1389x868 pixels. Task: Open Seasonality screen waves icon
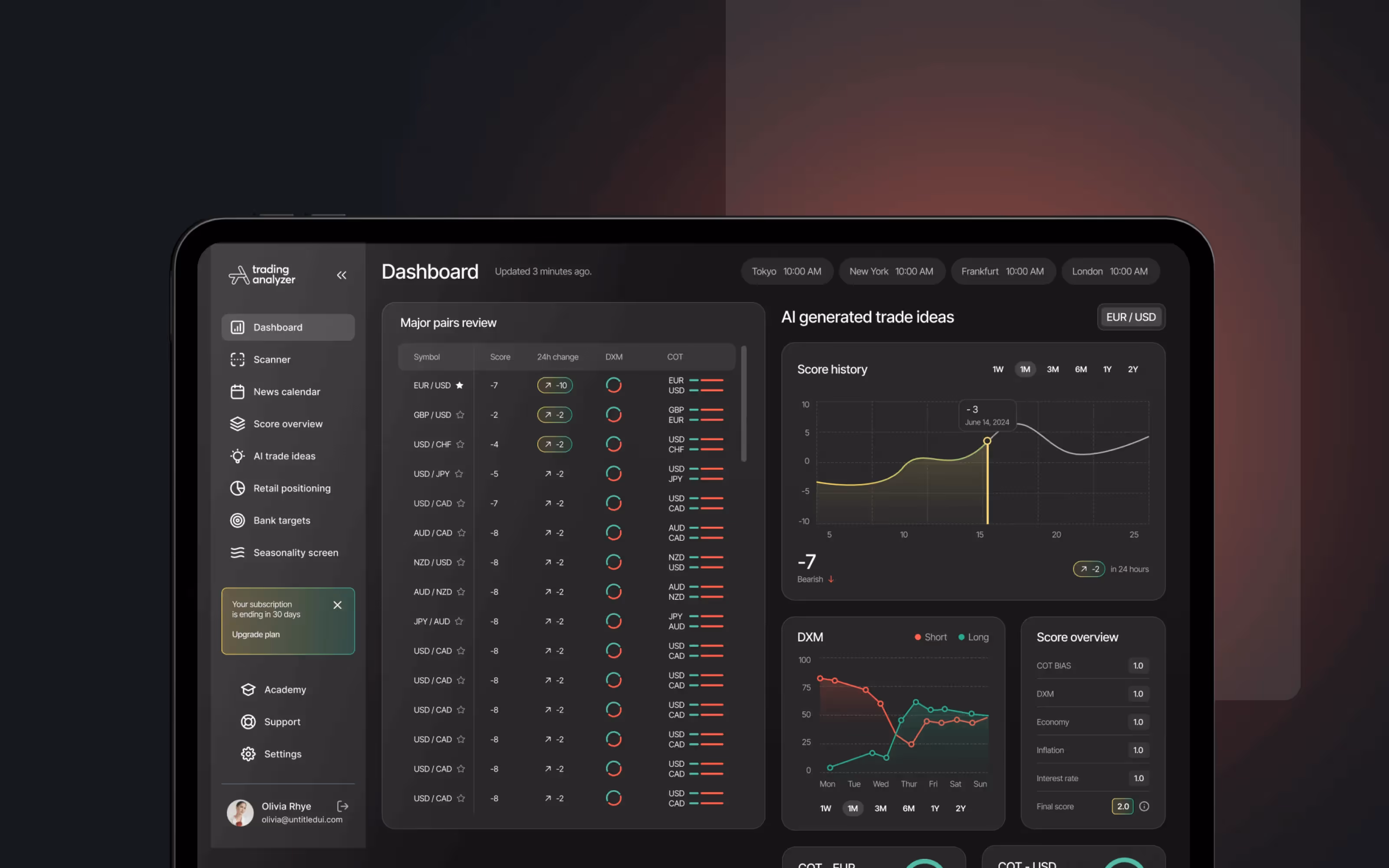[x=237, y=552]
